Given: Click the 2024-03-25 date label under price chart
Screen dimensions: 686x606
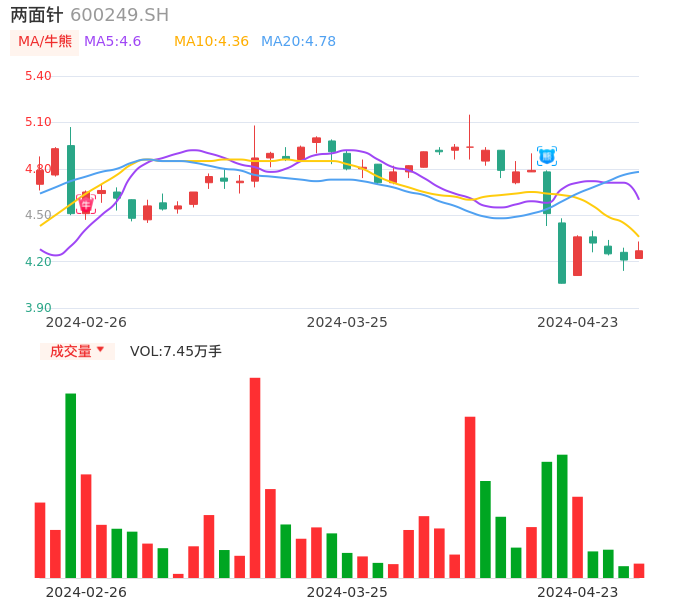Looking at the screenshot, I should click(347, 322).
